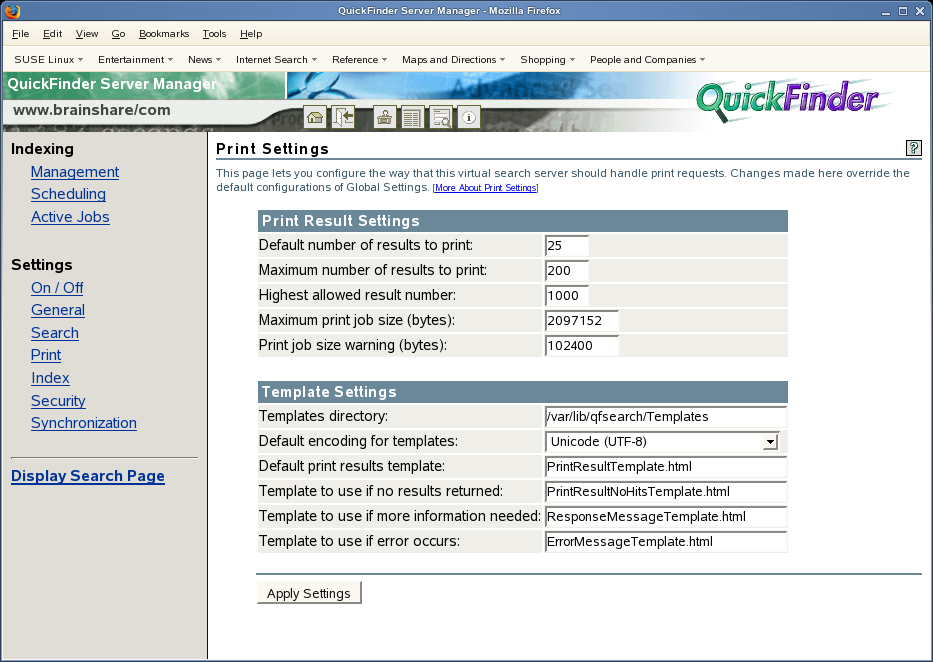Open the General settings link
Screen dimensions: 933x662
point(58,310)
